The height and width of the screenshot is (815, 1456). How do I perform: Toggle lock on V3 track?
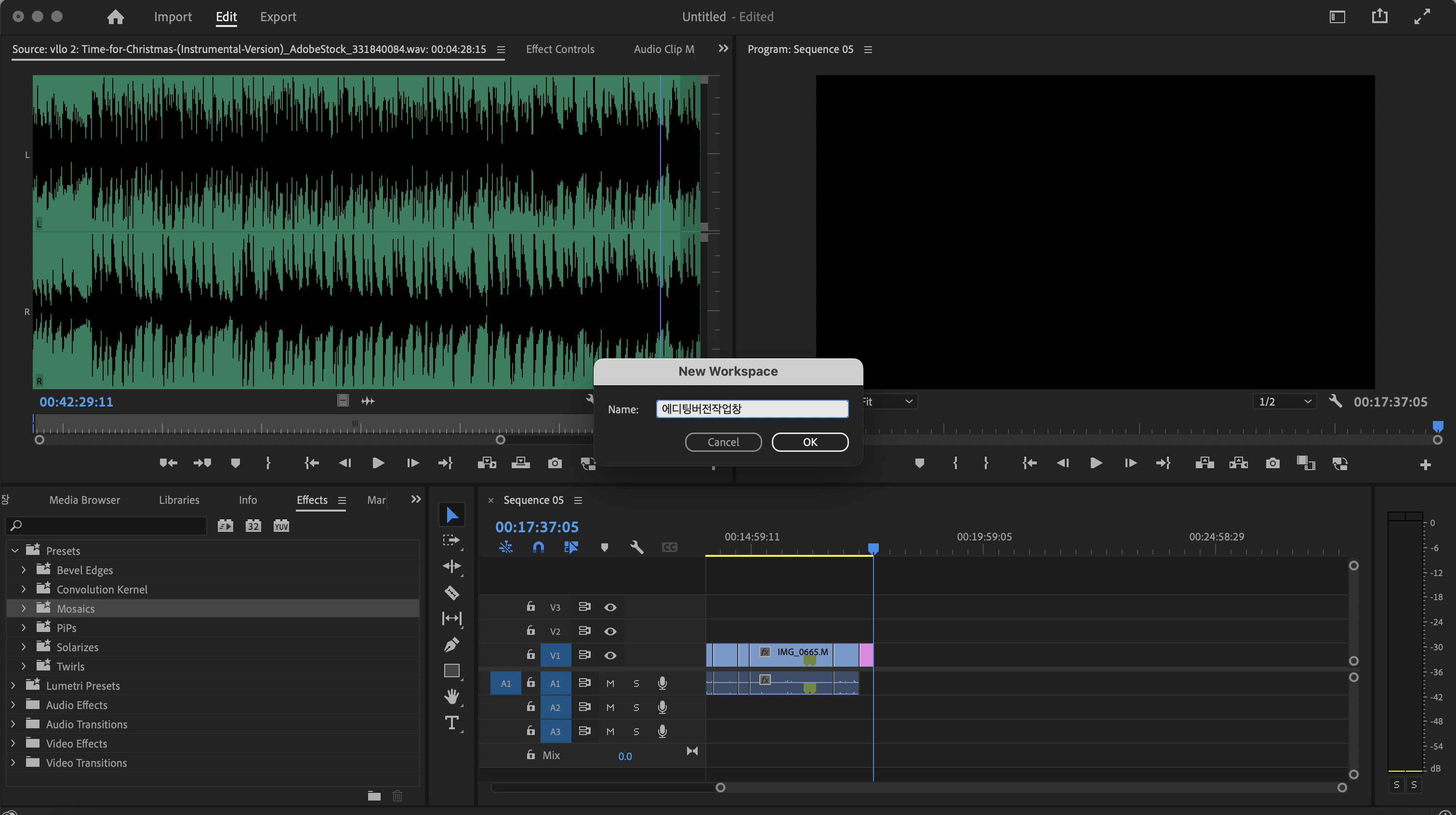pos(530,607)
